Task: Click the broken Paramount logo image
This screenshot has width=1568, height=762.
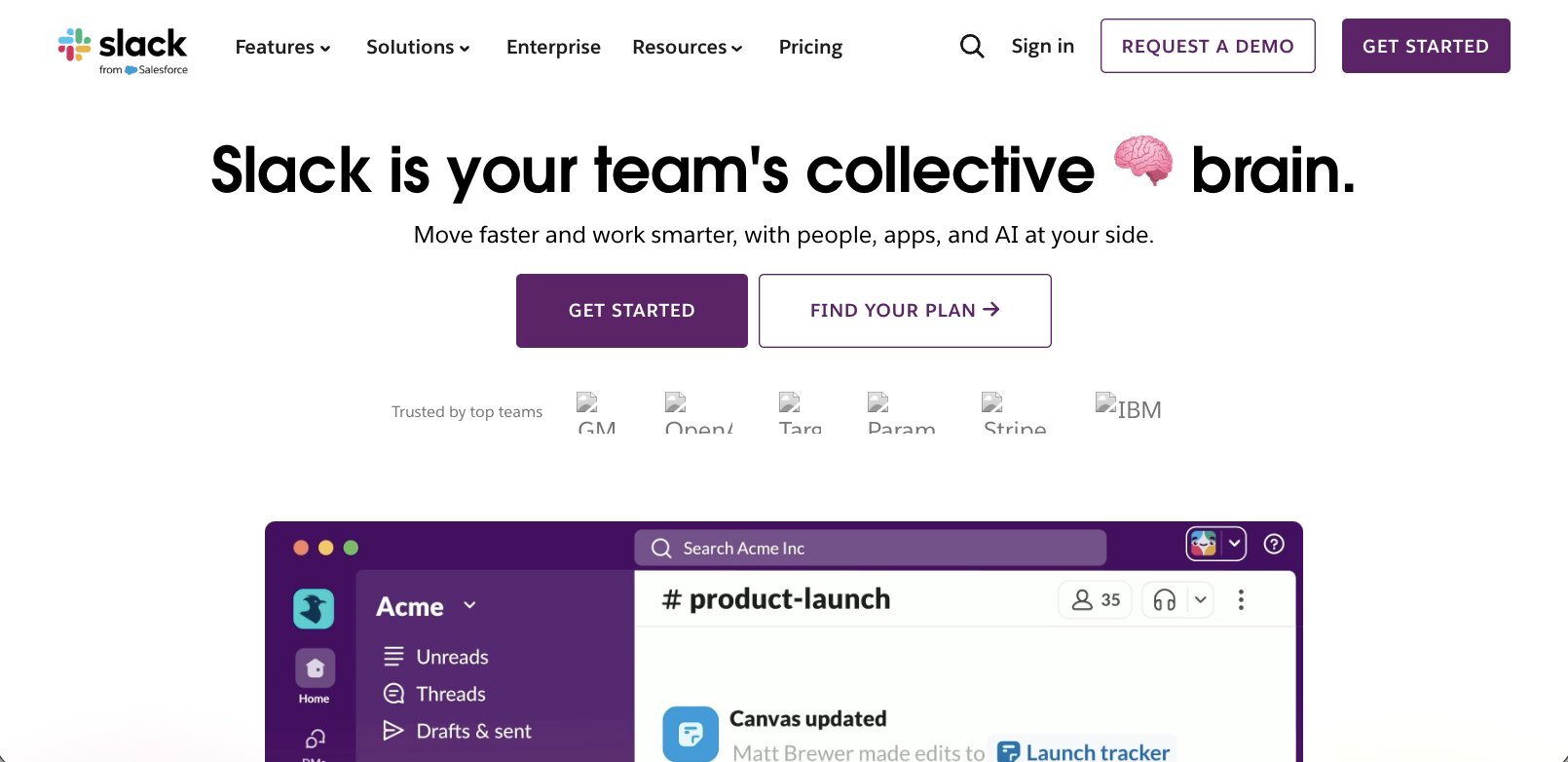Action: point(902,412)
